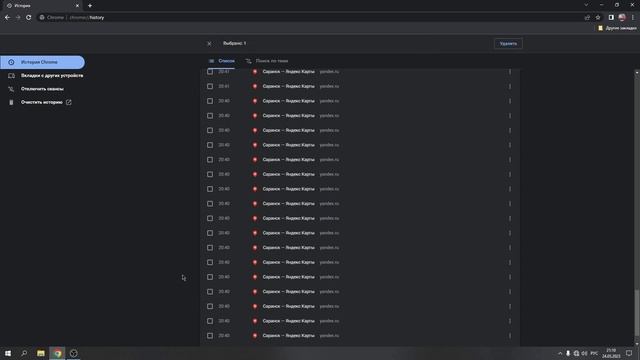Go back with the browser back arrow
The height and width of the screenshot is (360, 640).
(x=7, y=18)
